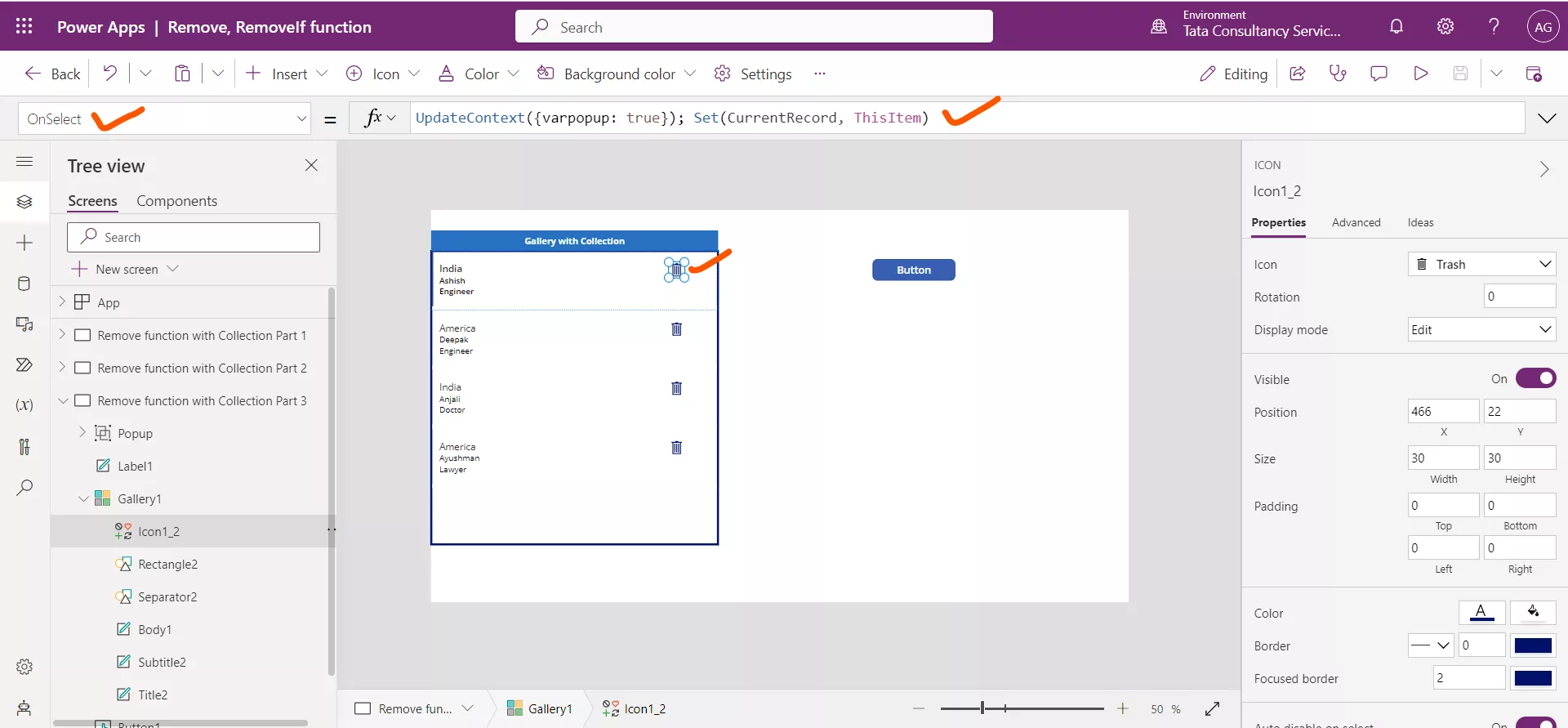Open the Virtual agent icon at bottom left
The width and height of the screenshot is (1568, 728).
tap(24, 708)
